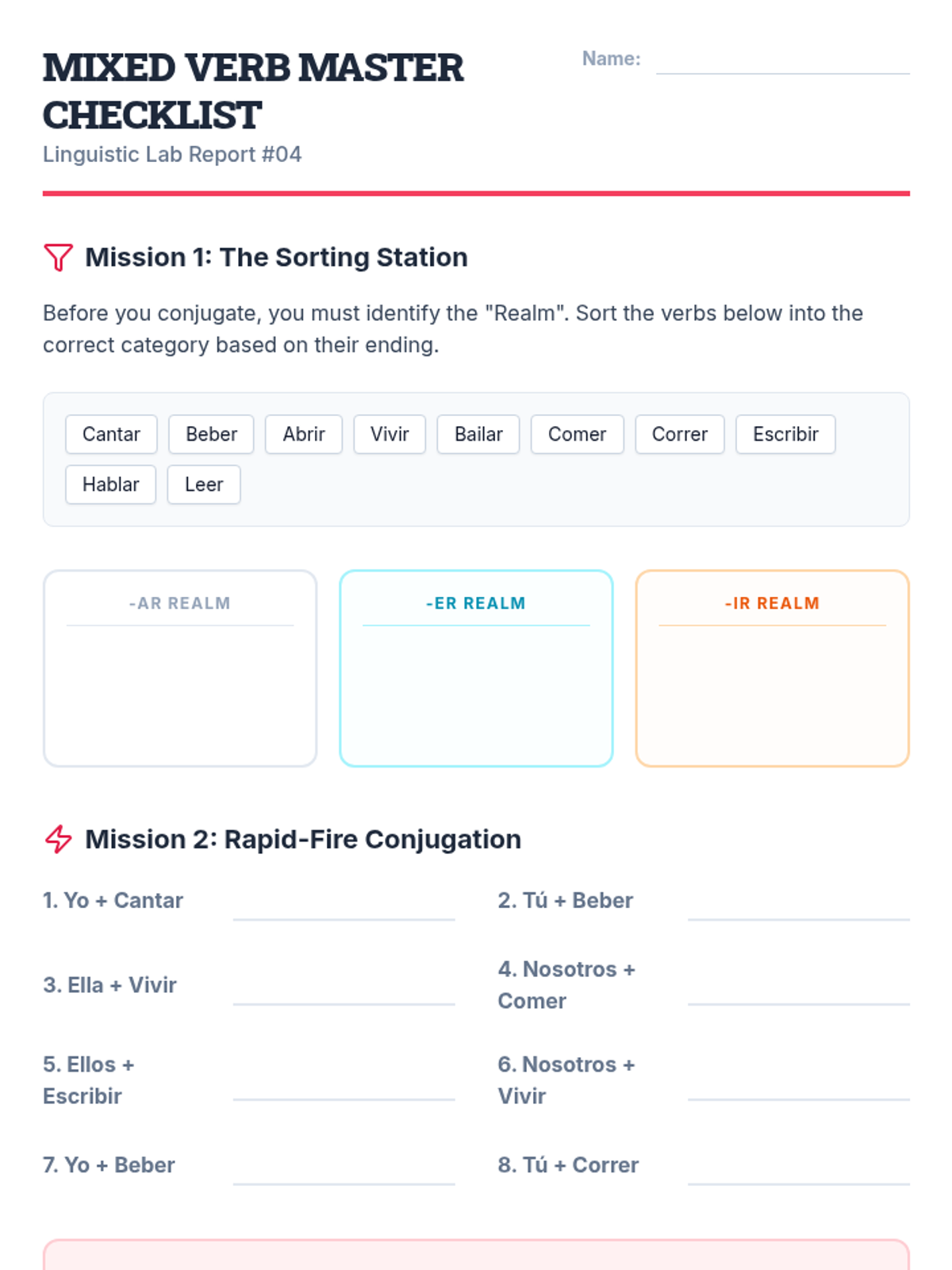Click the funnel icon beside Mission 1
Viewport: 952px width, 1270px height.
[58, 257]
